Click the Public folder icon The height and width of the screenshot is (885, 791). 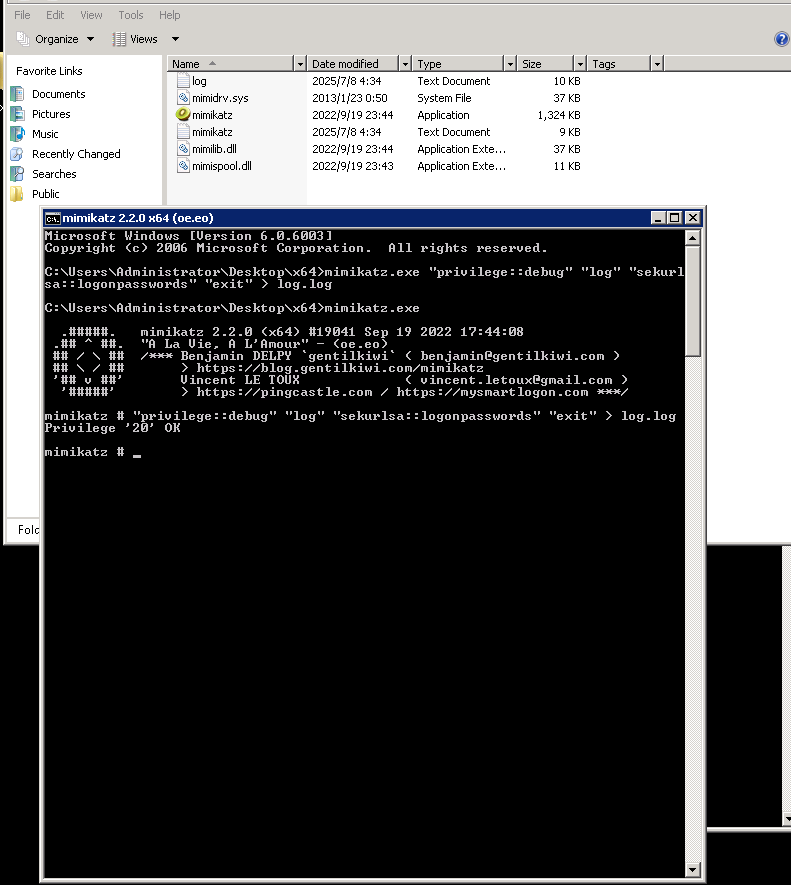(x=18, y=194)
